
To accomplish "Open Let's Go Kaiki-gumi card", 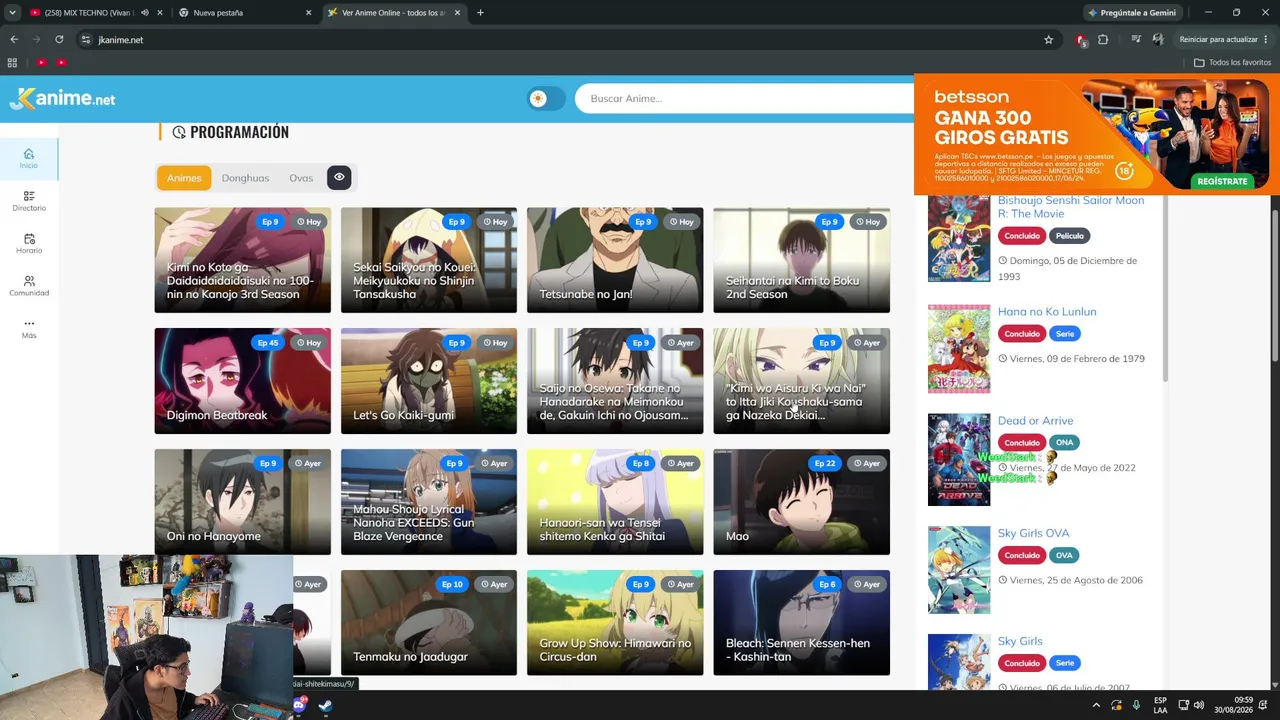I will point(429,381).
